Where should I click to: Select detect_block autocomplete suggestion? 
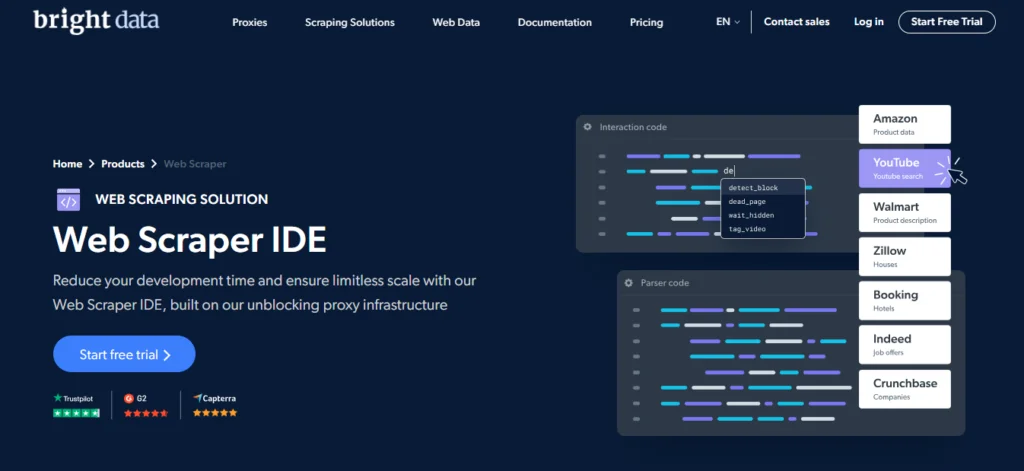click(763, 187)
